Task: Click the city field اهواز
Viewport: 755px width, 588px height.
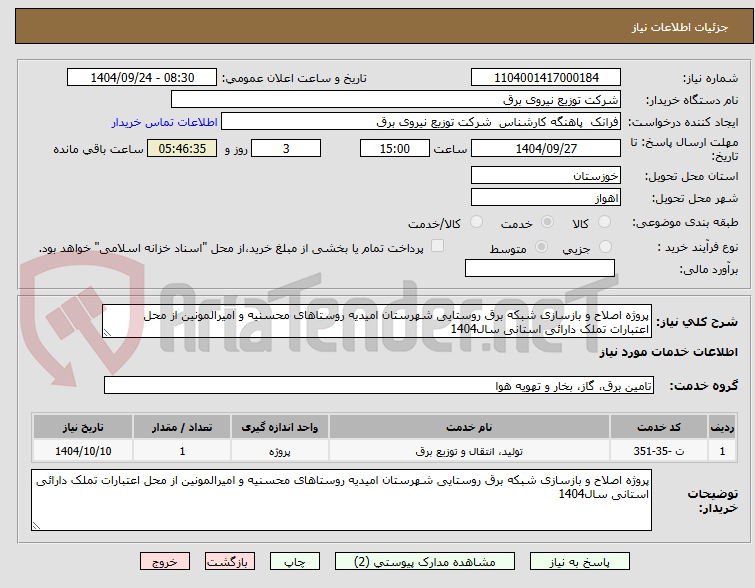Action: point(546,197)
